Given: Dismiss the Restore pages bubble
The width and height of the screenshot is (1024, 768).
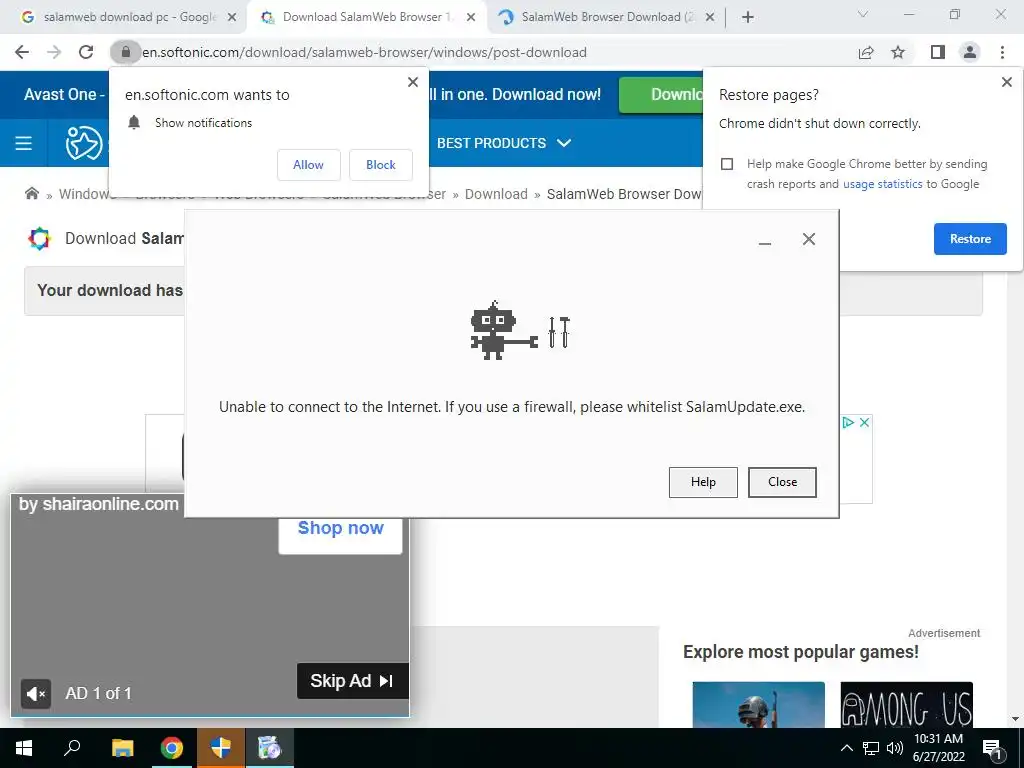Looking at the screenshot, I should [x=1006, y=82].
